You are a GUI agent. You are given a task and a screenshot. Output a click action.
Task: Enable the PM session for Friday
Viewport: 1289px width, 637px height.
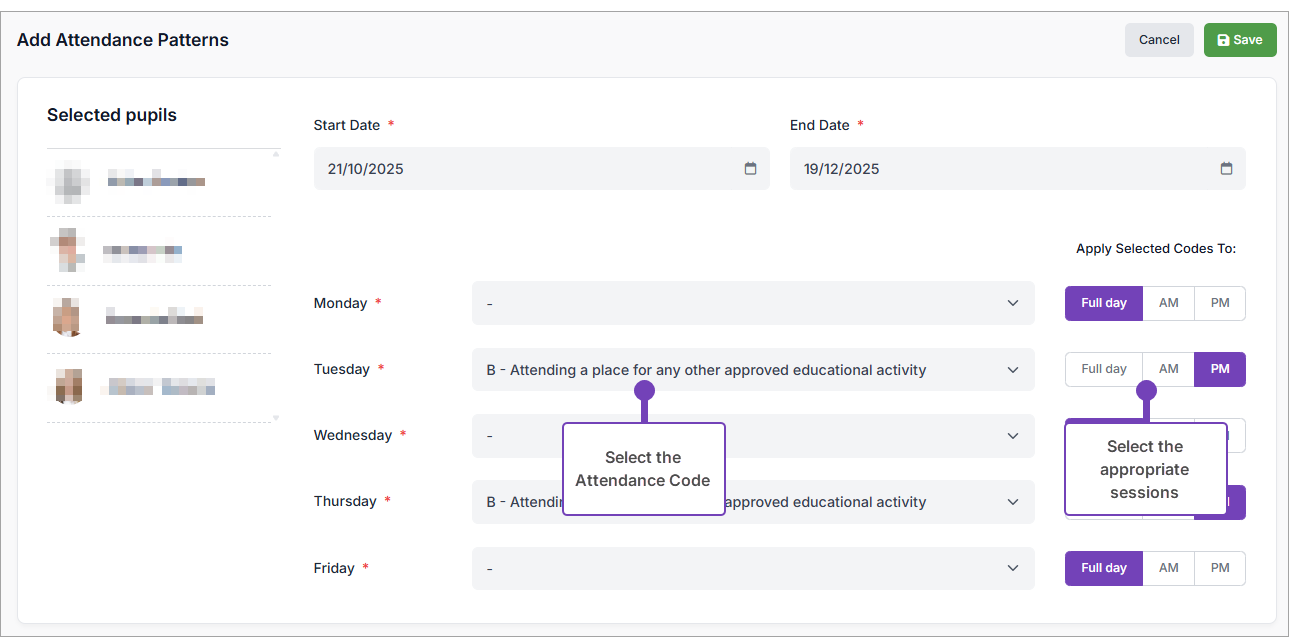1219,568
